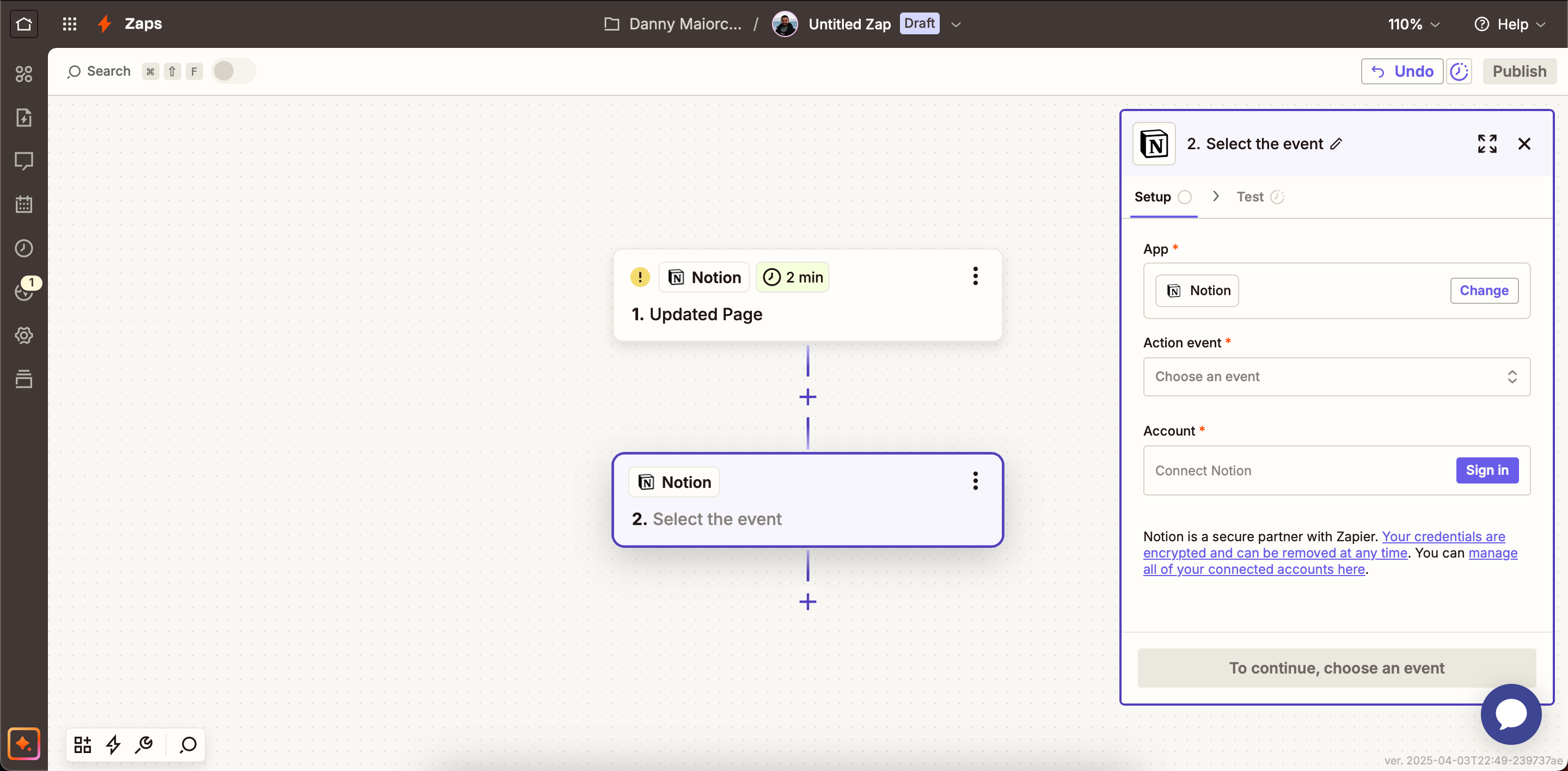Click the user avatar beside Untitled Zap

(x=785, y=24)
